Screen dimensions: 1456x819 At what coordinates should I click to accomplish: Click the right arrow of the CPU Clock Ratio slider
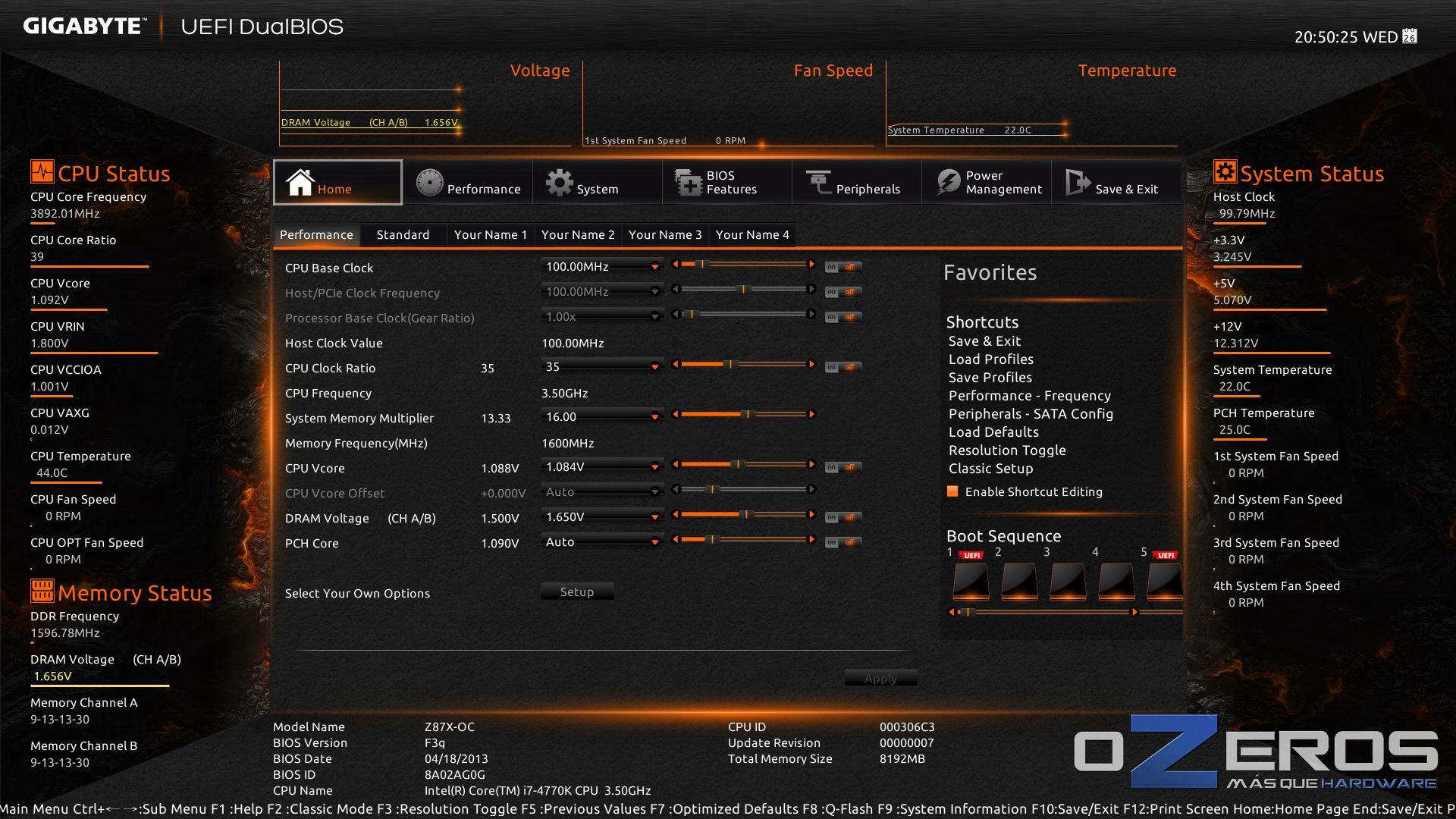811,364
